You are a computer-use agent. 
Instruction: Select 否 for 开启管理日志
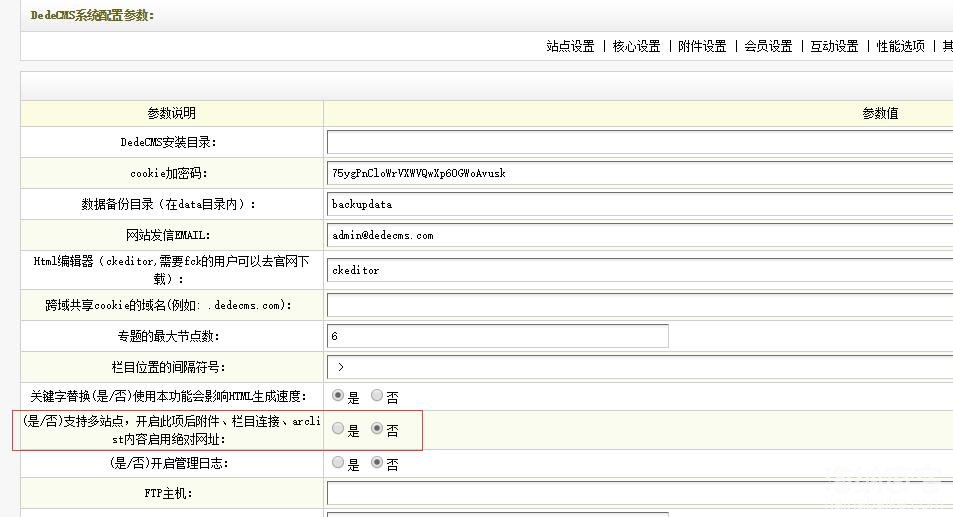[377, 462]
